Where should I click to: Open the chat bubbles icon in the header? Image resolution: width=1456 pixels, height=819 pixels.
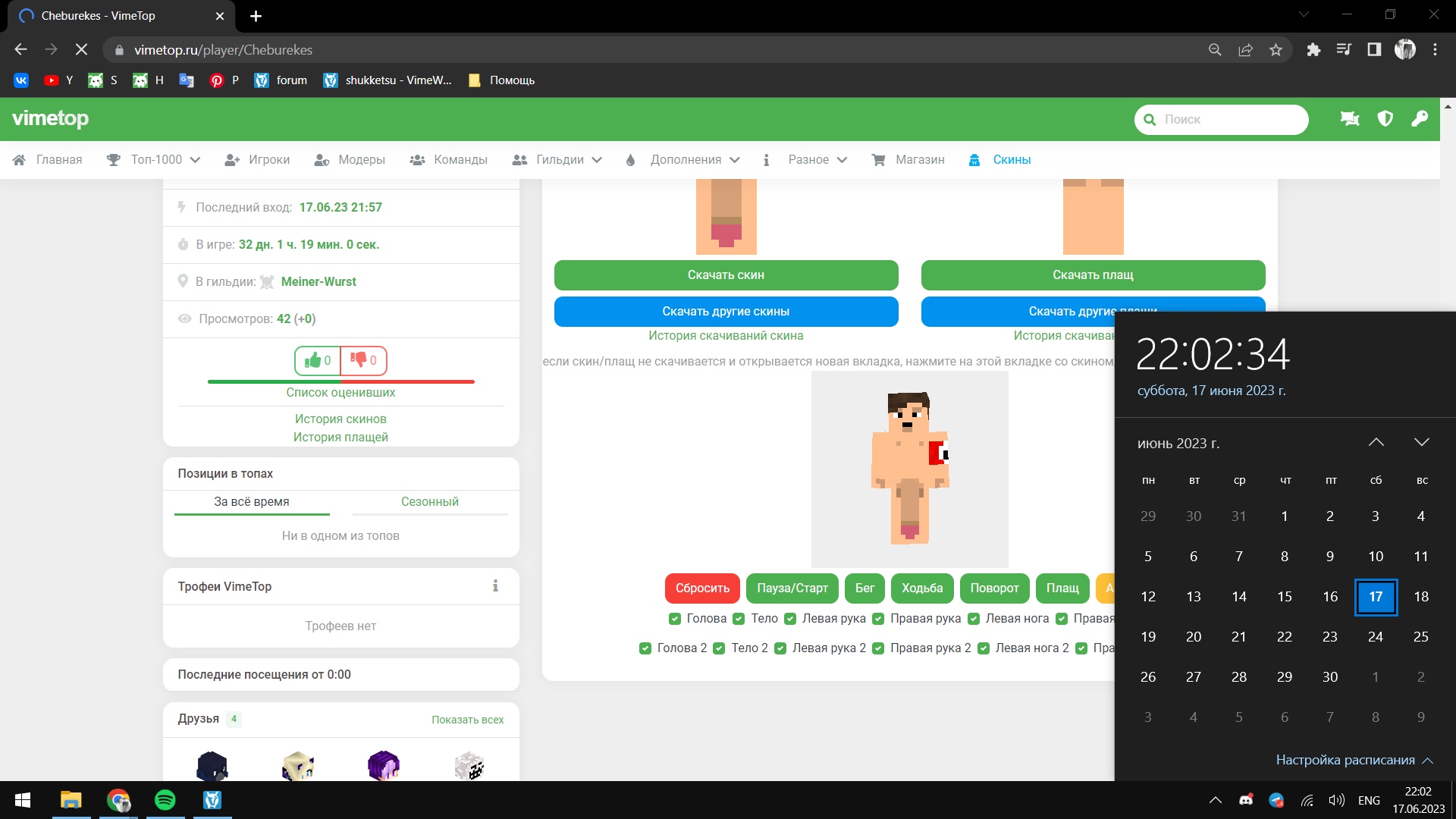[1350, 119]
